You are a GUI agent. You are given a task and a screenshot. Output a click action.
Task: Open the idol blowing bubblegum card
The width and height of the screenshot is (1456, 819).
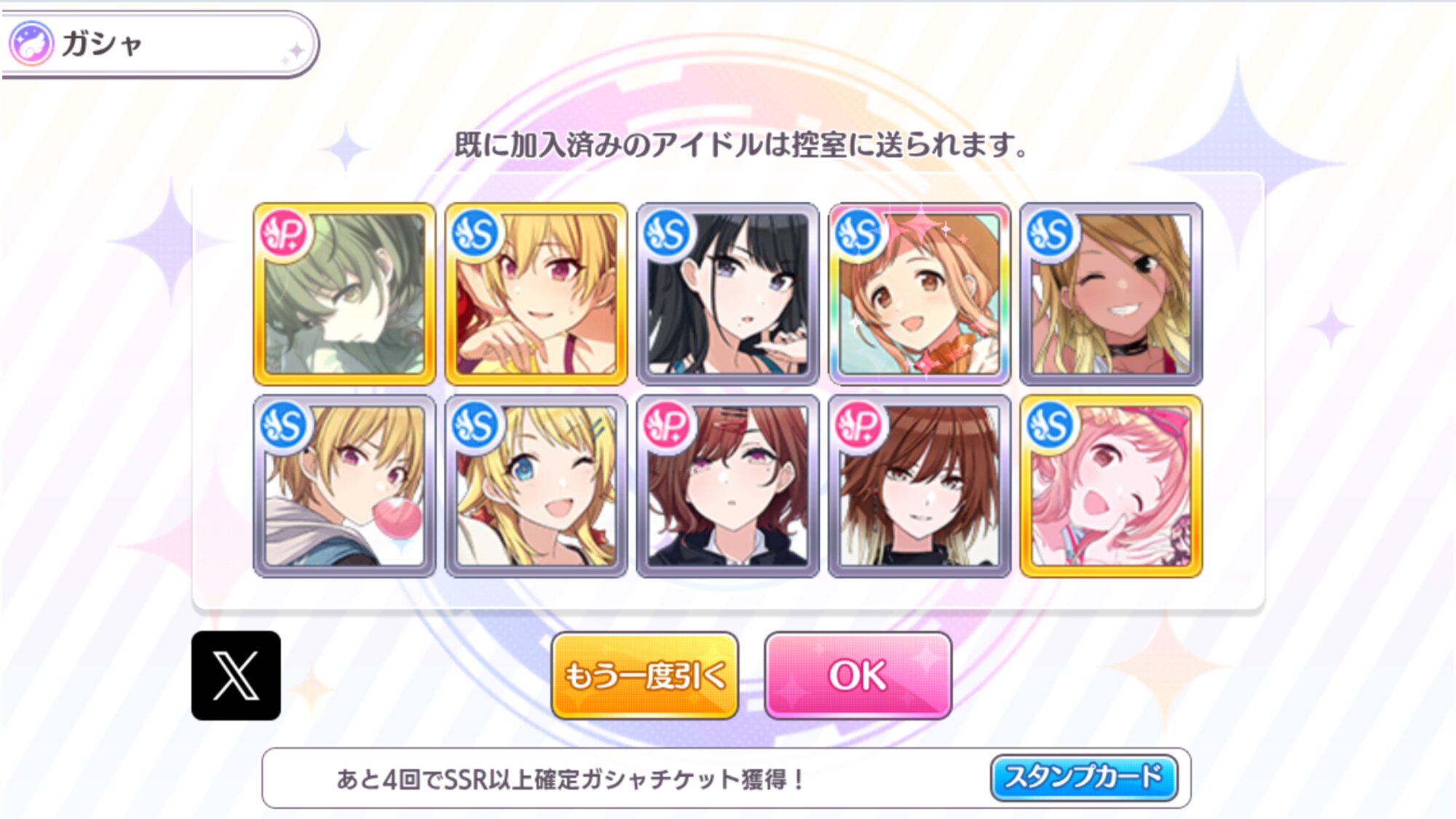pos(344,486)
